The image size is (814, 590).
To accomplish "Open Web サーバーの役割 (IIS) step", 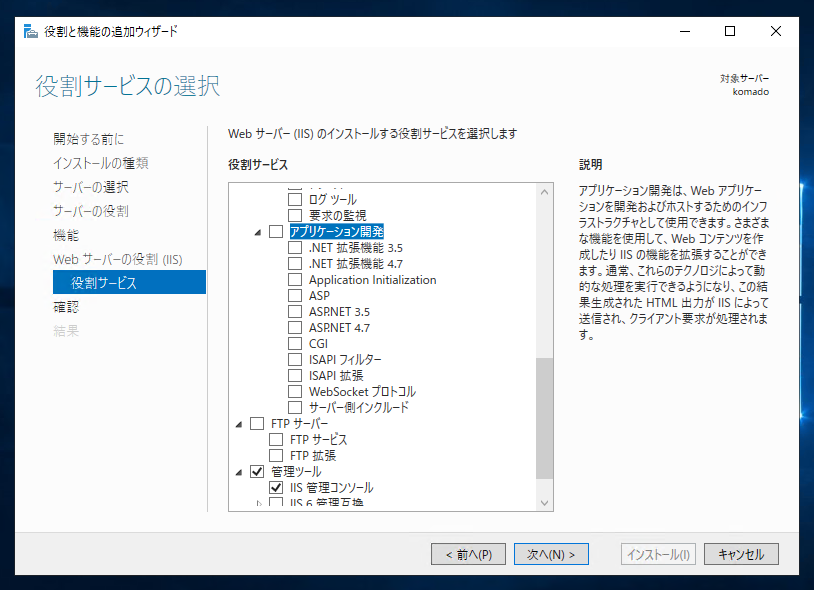I will [118, 259].
